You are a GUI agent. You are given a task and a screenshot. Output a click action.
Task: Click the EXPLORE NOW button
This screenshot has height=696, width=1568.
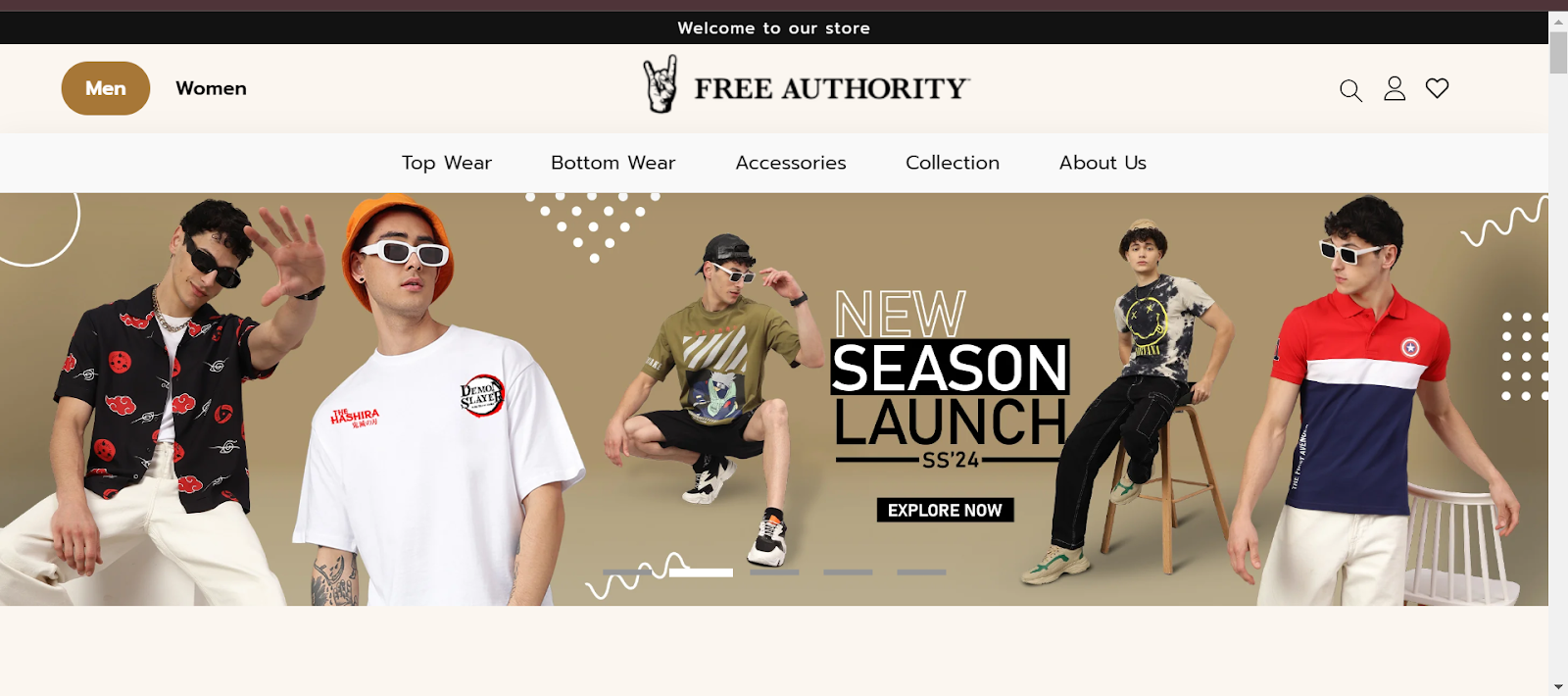945,510
